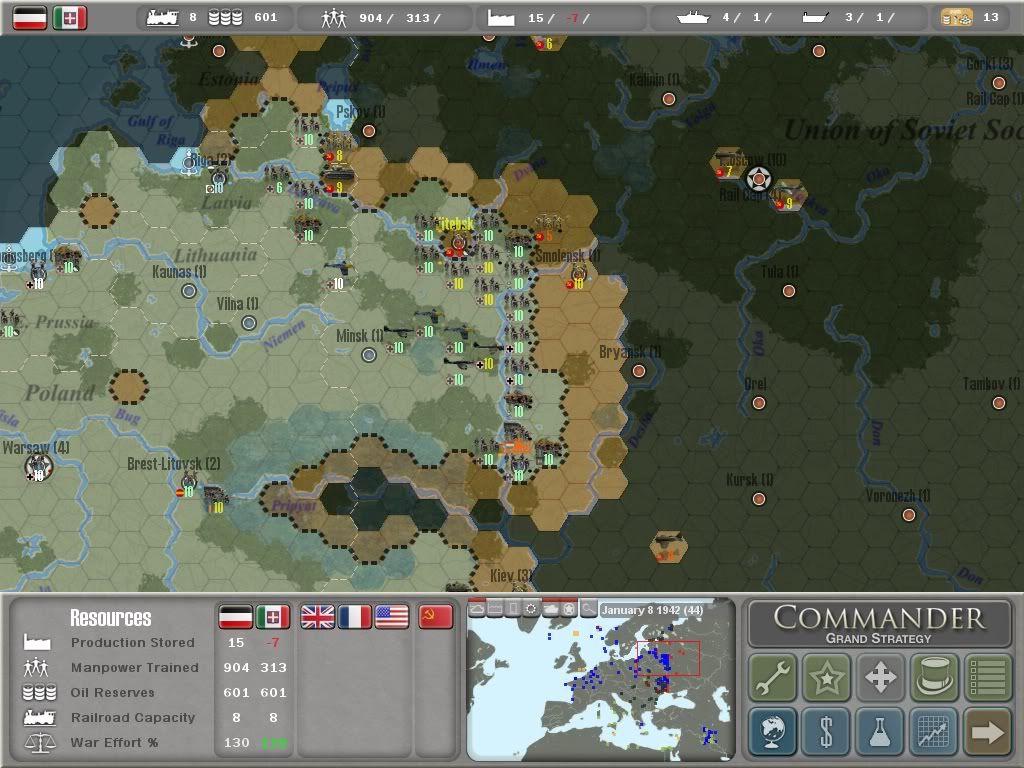Click the red viewport rectangle on minimap
The image size is (1024, 768).
668,658
